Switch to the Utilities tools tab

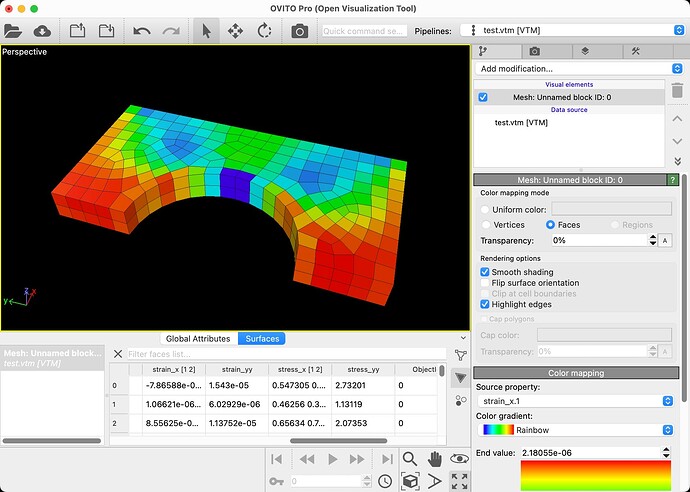[x=635, y=51]
